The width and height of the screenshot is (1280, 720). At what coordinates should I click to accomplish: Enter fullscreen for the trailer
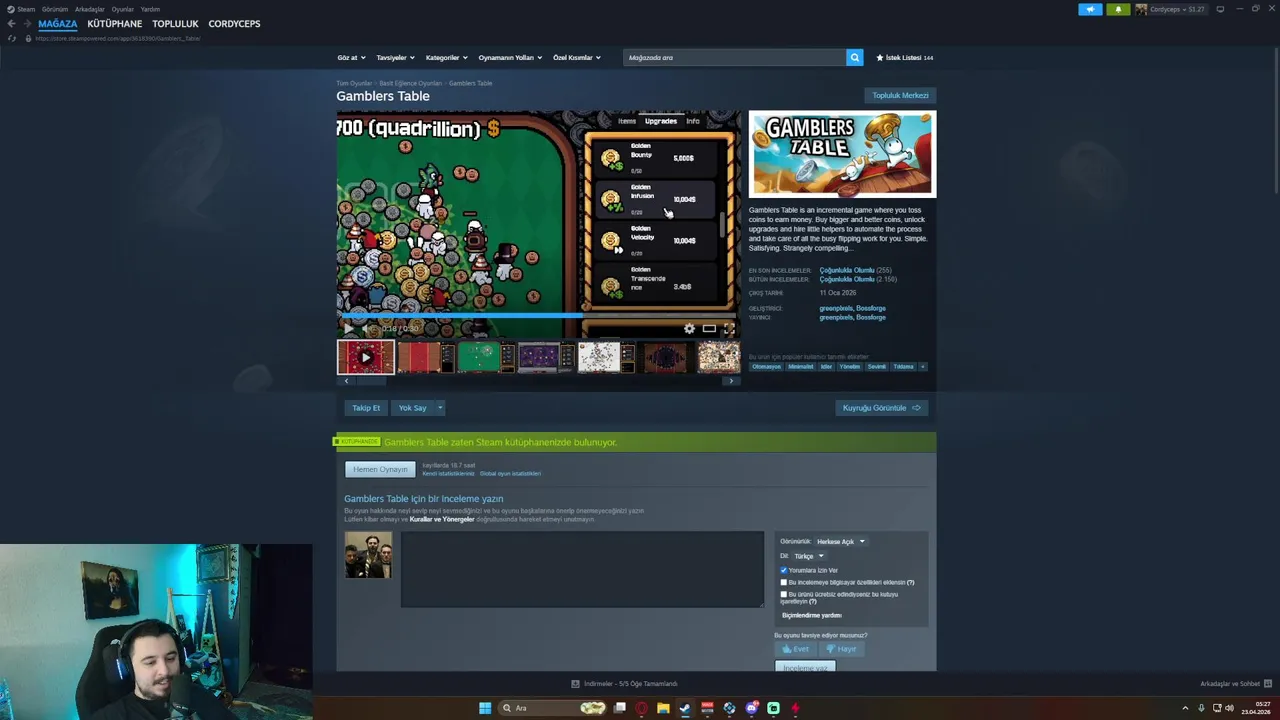[x=729, y=328]
